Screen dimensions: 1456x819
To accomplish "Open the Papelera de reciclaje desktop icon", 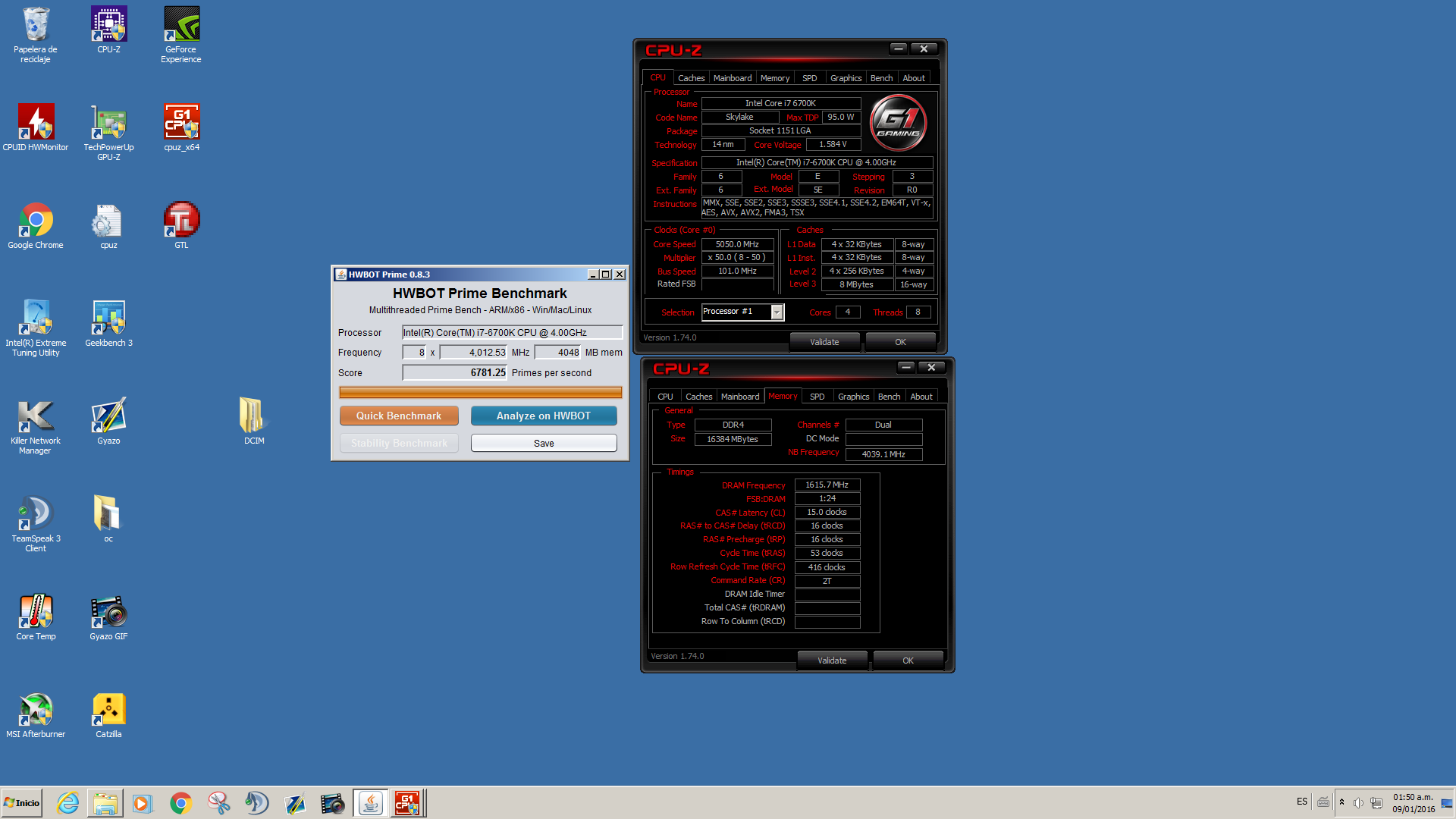I will pos(36,35).
